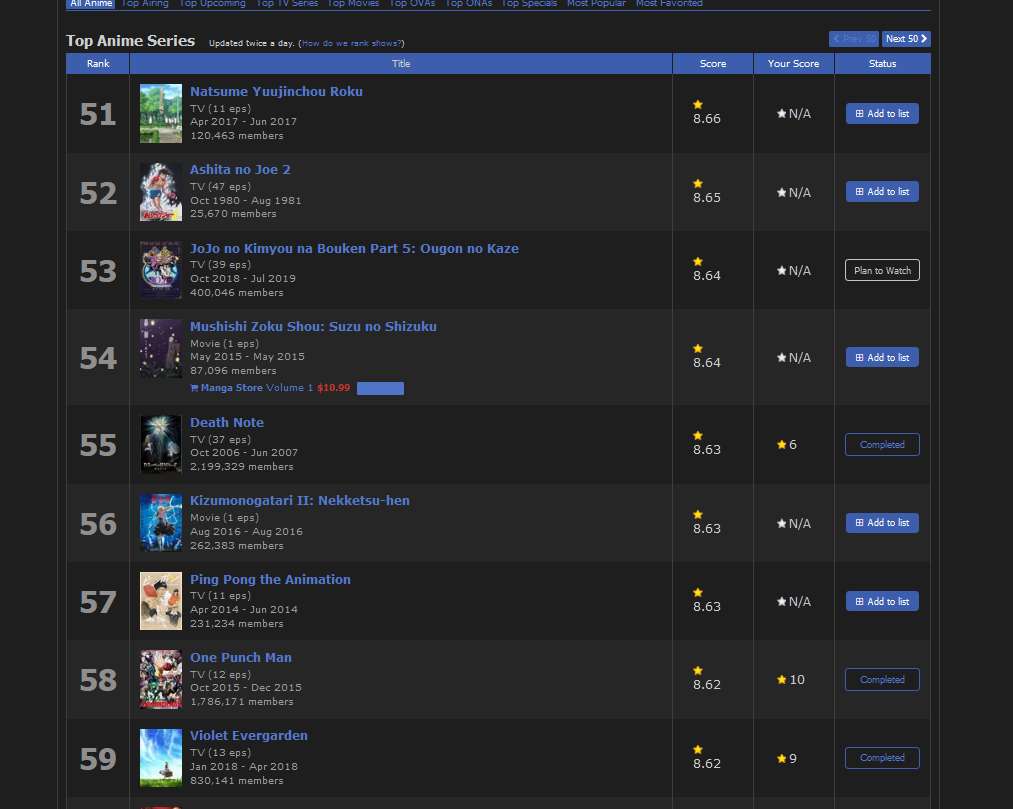Click rank number 53
The height and width of the screenshot is (809, 1013).
pyautogui.click(x=98, y=271)
